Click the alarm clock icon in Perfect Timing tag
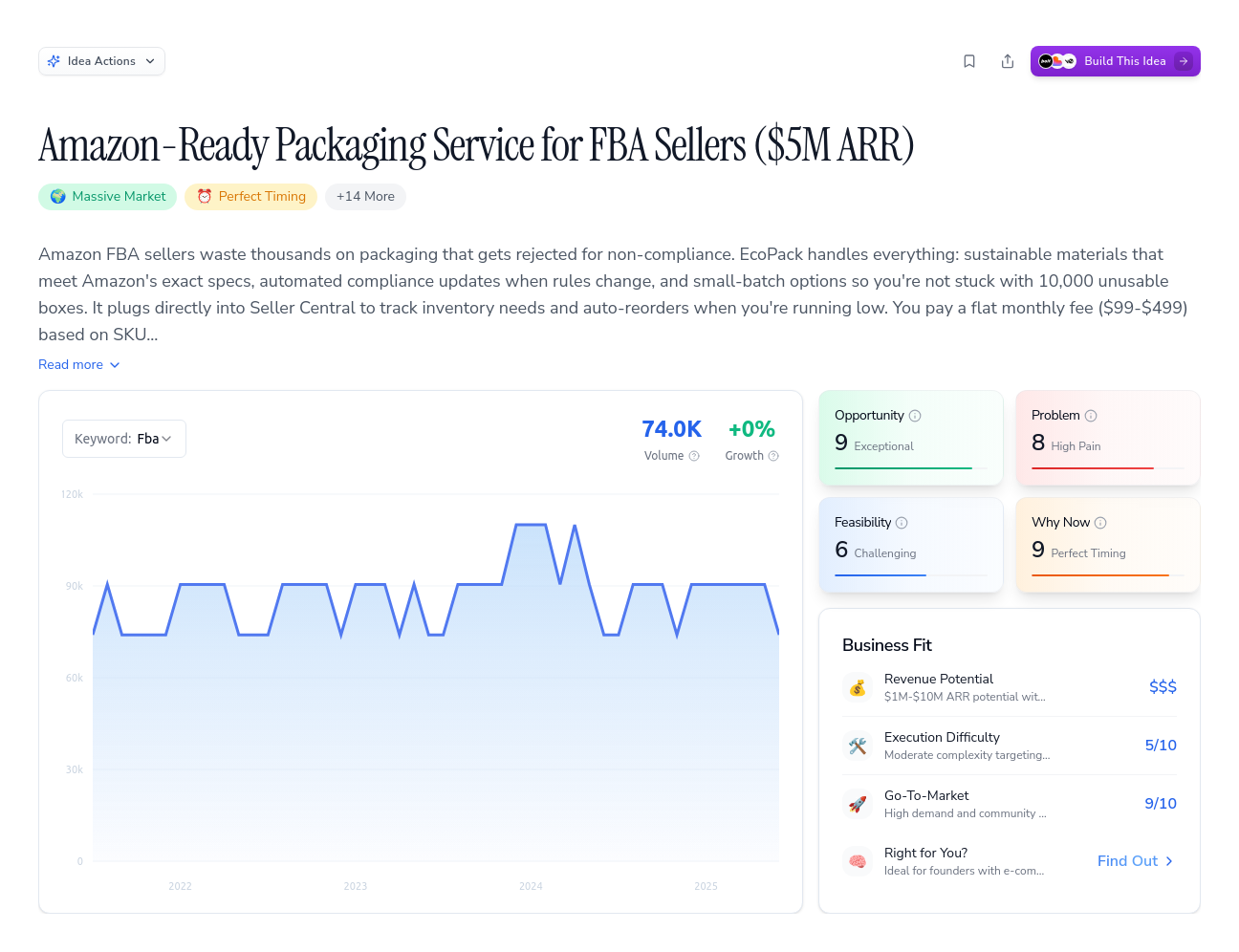The width and height of the screenshot is (1239, 952). pos(205,196)
